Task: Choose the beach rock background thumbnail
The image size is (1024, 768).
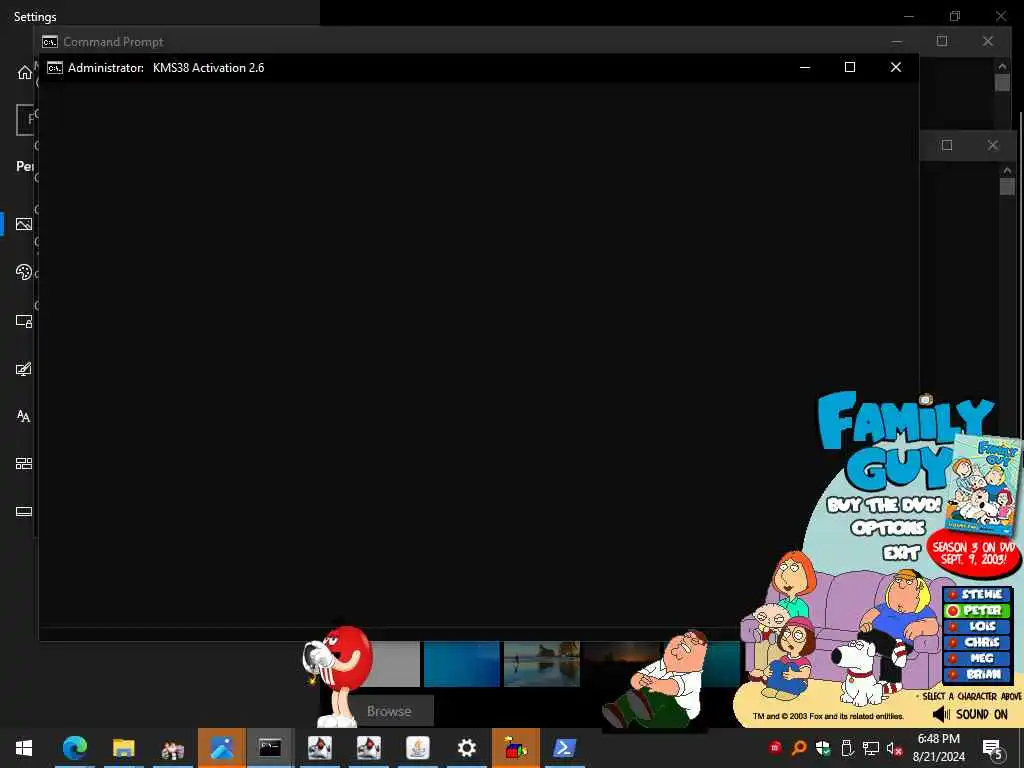Action: coord(541,664)
